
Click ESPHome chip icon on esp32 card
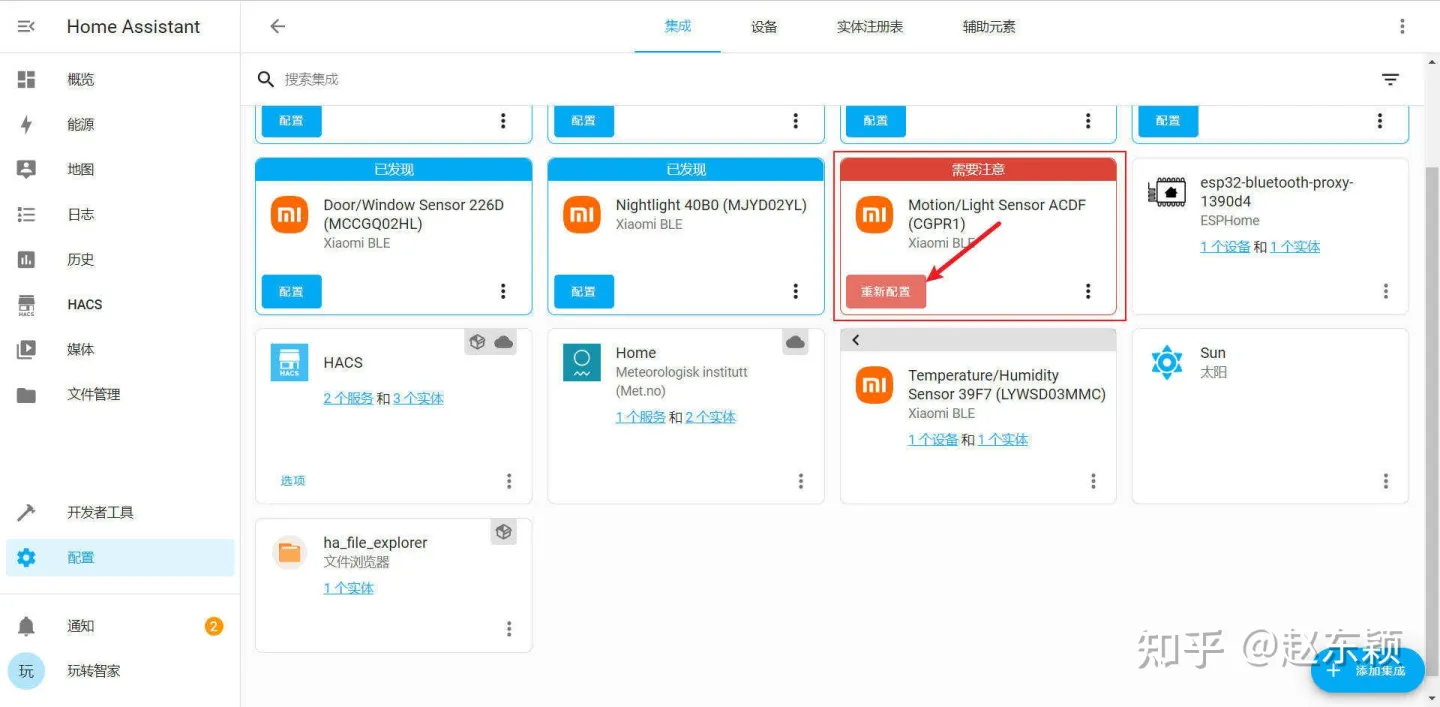[1167, 192]
